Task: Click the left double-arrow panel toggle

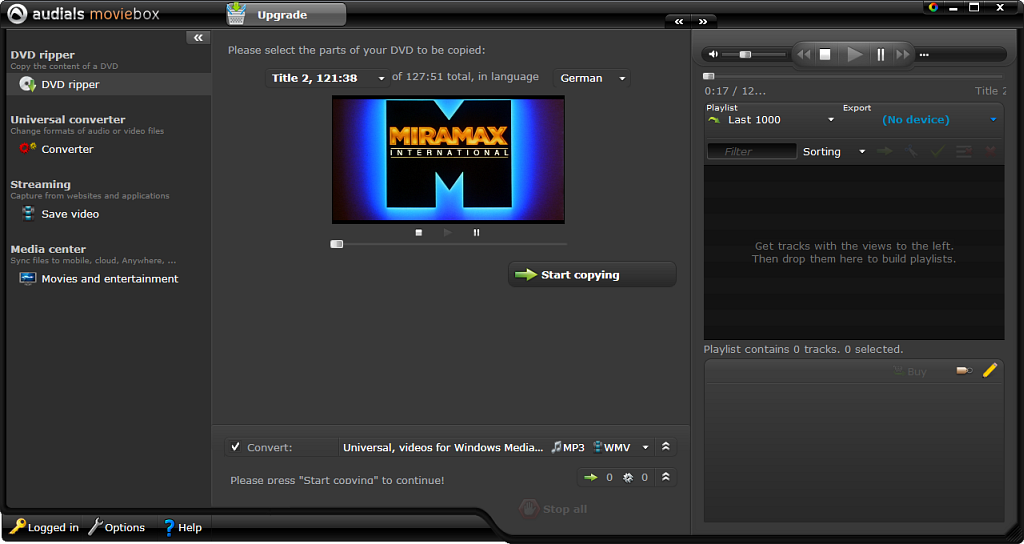Action: (679, 21)
